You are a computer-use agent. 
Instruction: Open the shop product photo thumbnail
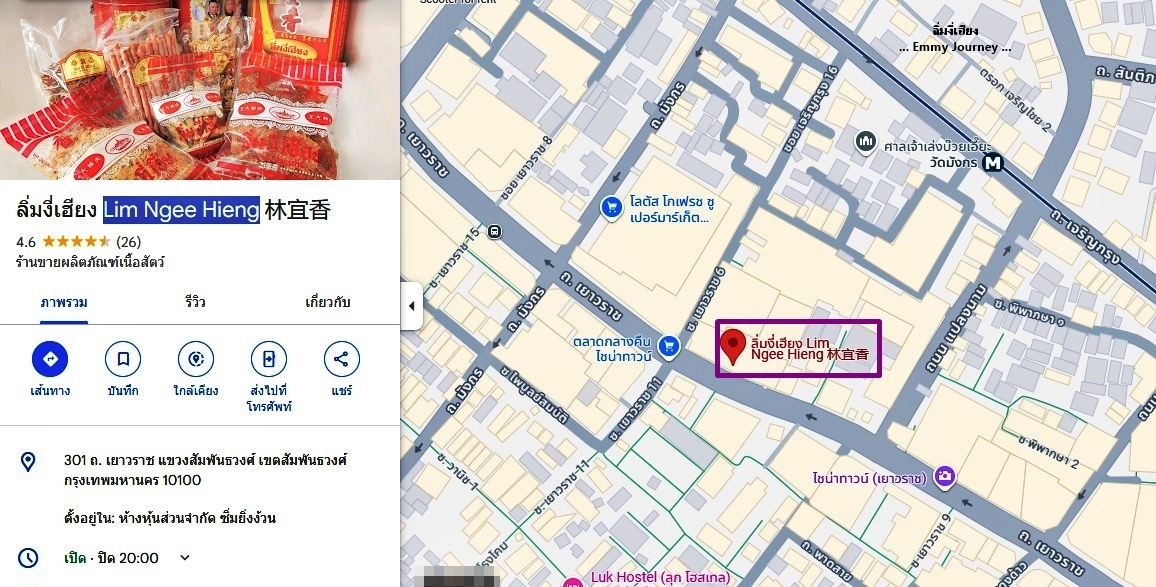200,89
